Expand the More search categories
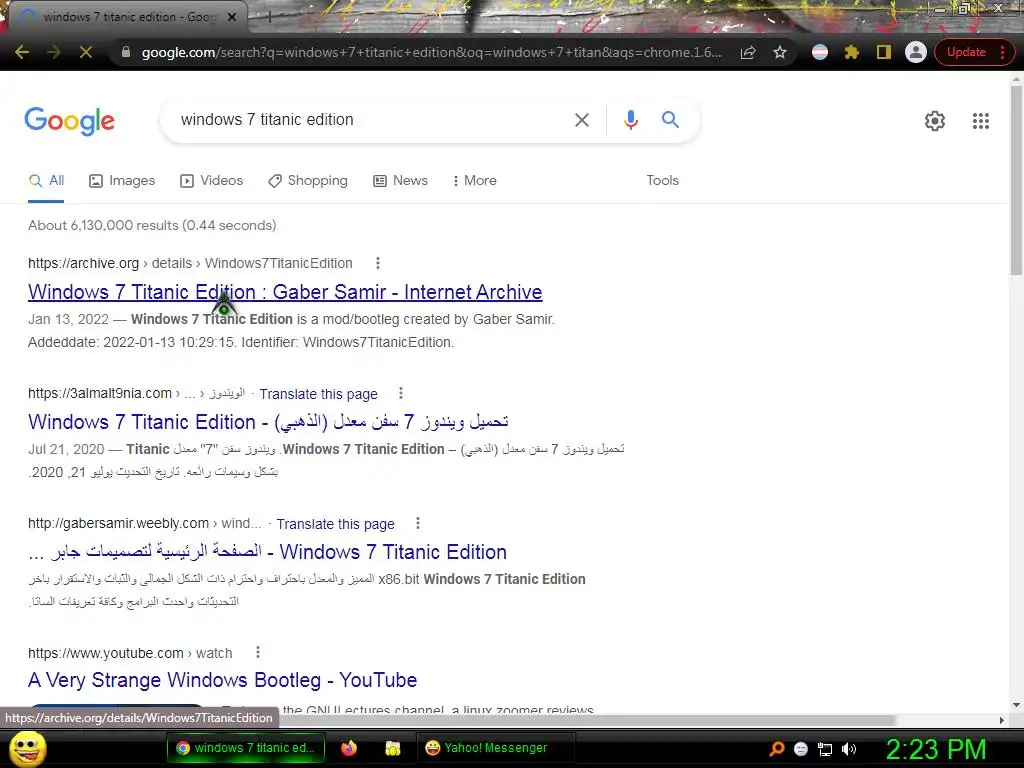This screenshot has width=1024, height=768. point(475,181)
